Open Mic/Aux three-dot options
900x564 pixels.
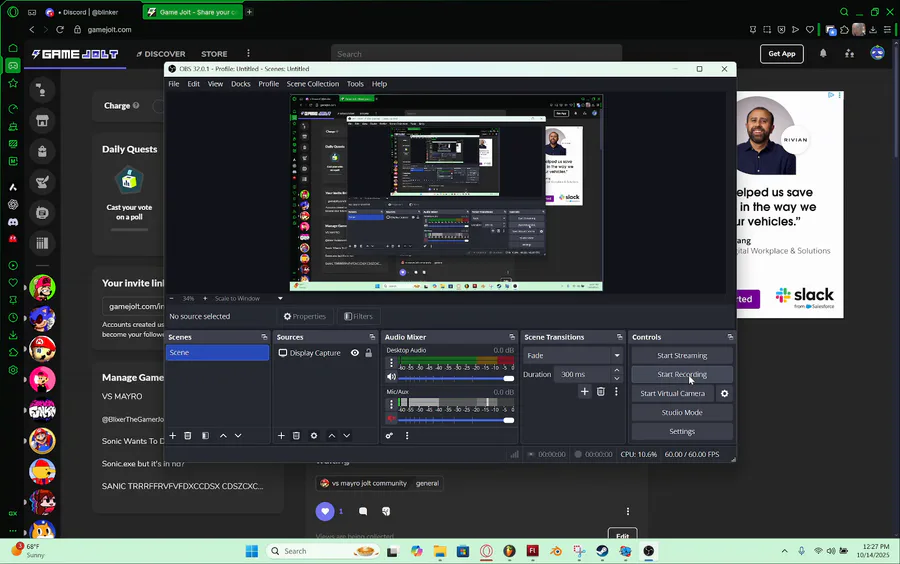point(391,404)
